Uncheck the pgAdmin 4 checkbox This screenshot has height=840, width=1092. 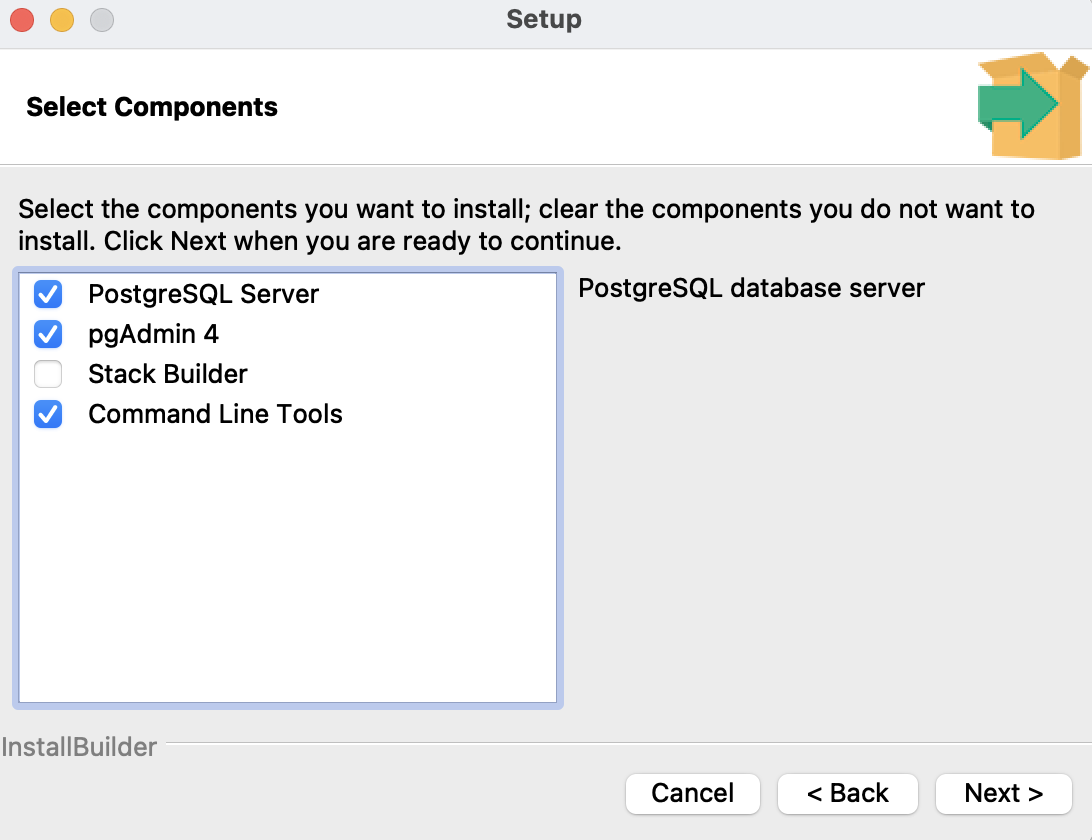point(48,334)
